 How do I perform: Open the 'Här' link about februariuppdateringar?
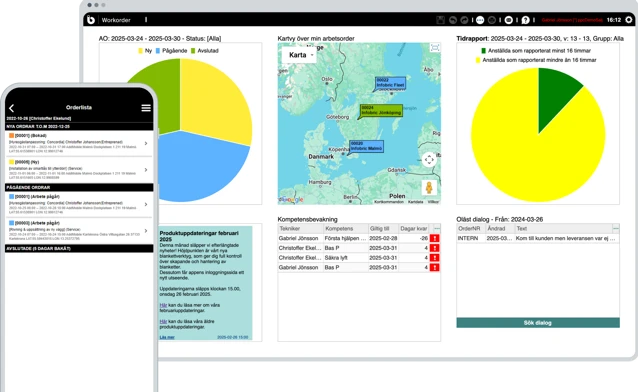163,305
